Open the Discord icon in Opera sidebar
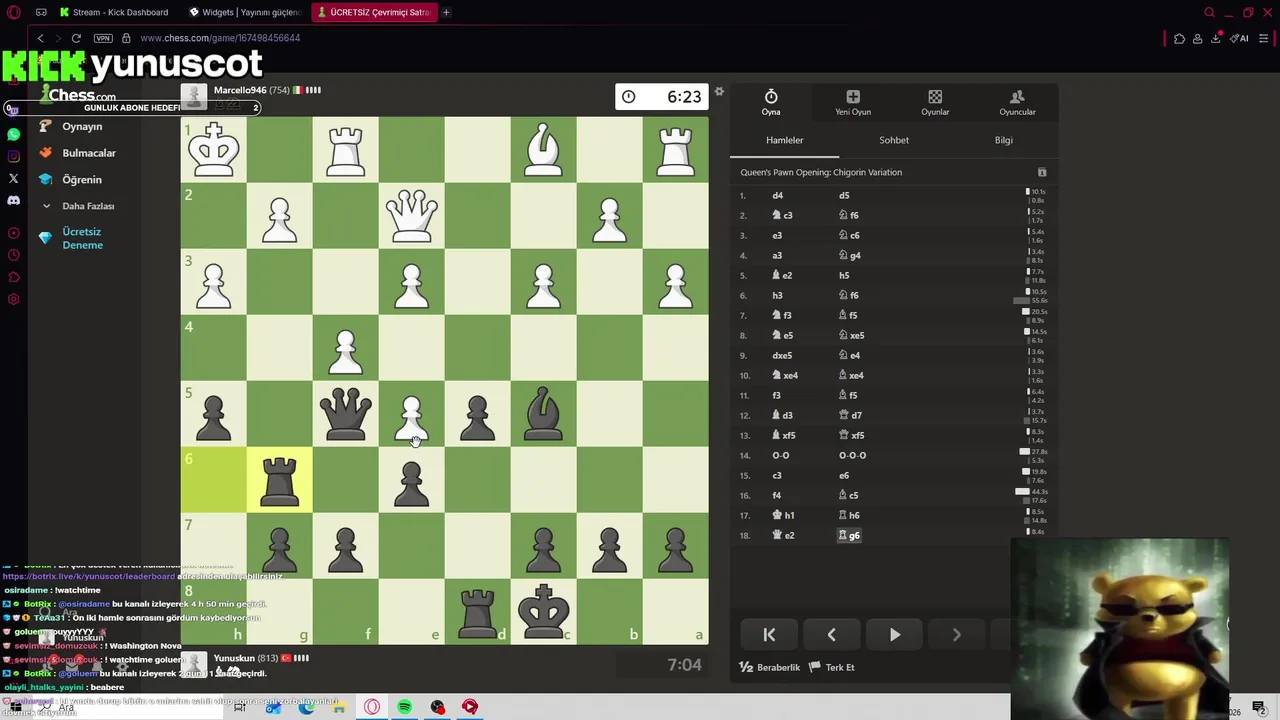 [x=13, y=200]
